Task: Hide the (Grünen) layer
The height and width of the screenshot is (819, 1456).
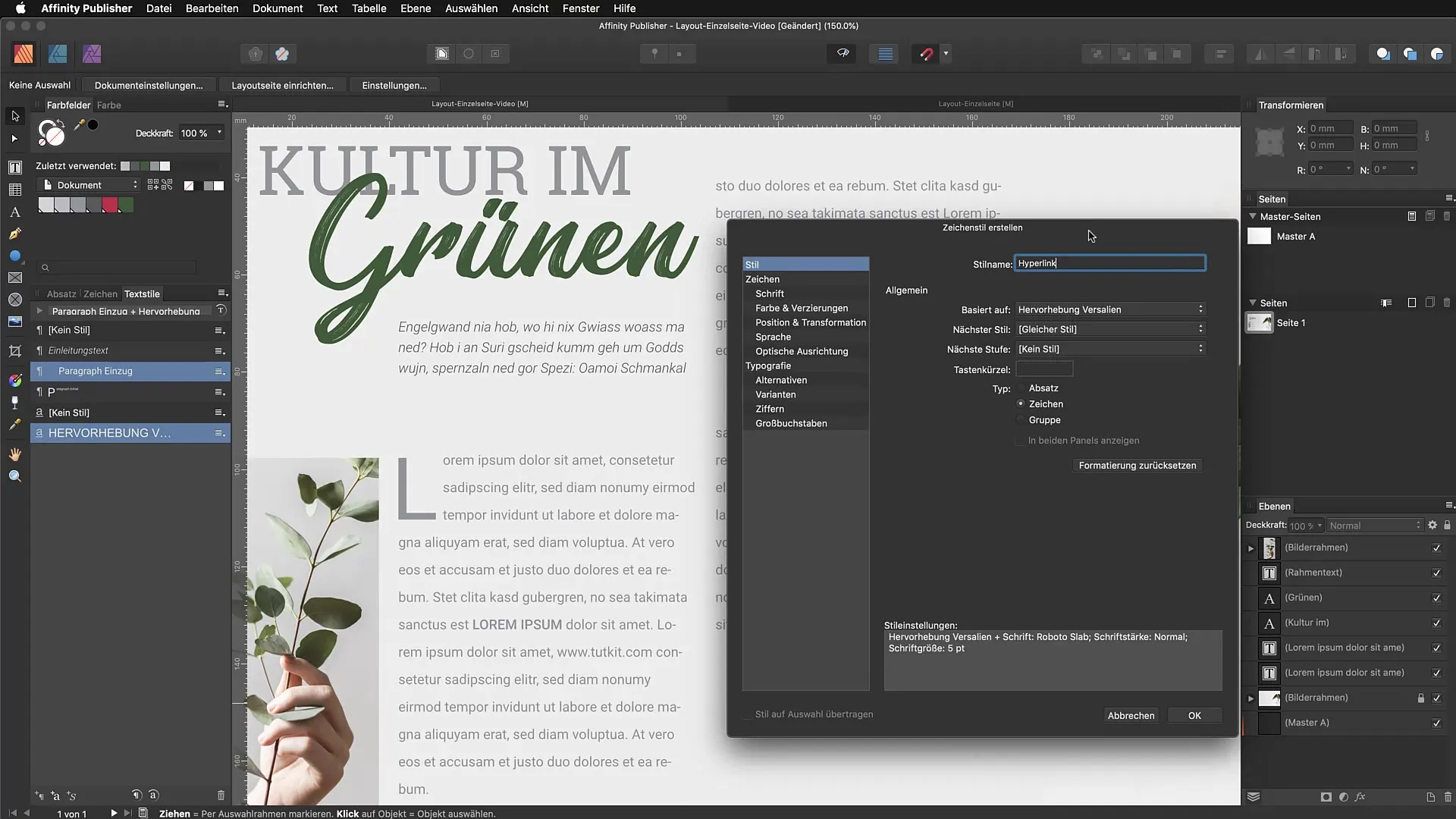Action: point(1436,598)
